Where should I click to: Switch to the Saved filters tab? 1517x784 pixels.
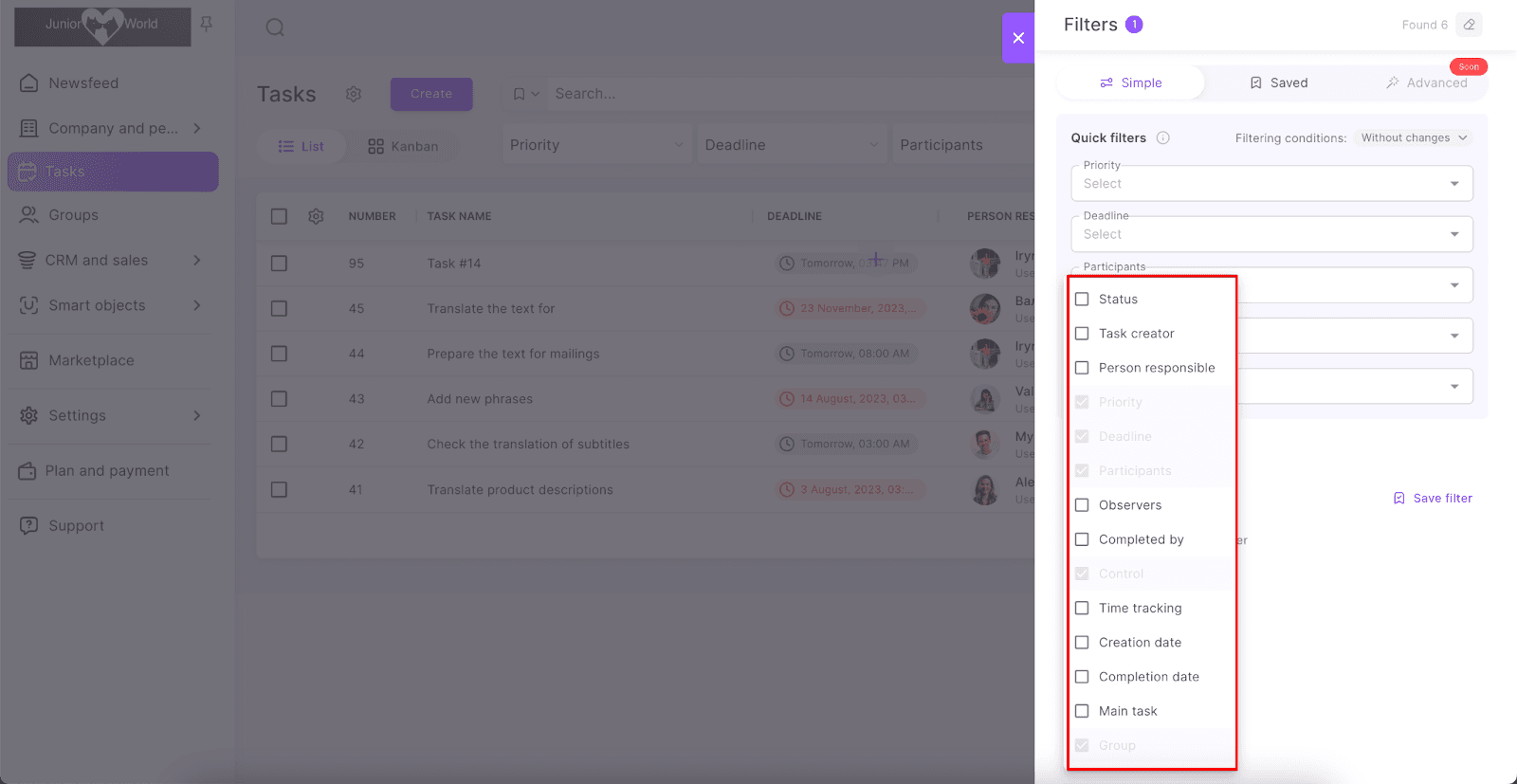(1278, 83)
